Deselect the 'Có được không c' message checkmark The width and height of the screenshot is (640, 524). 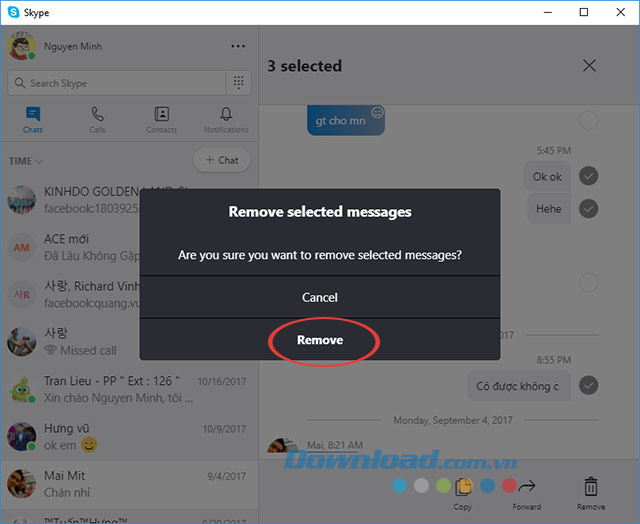point(588,385)
